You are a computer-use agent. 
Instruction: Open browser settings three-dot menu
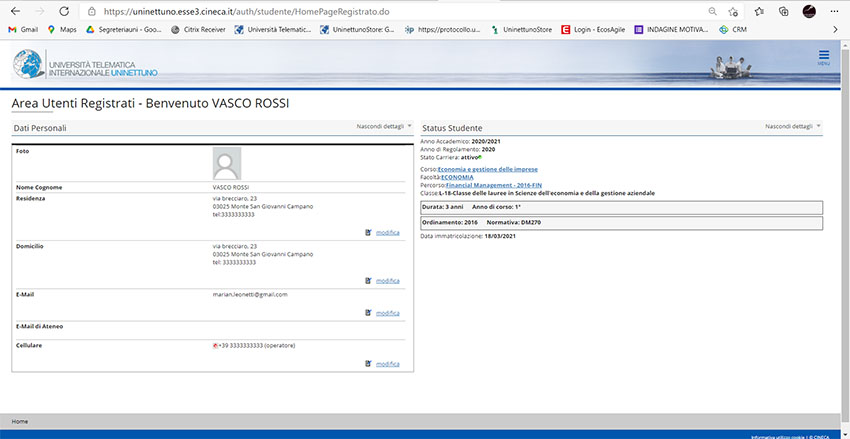point(835,11)
